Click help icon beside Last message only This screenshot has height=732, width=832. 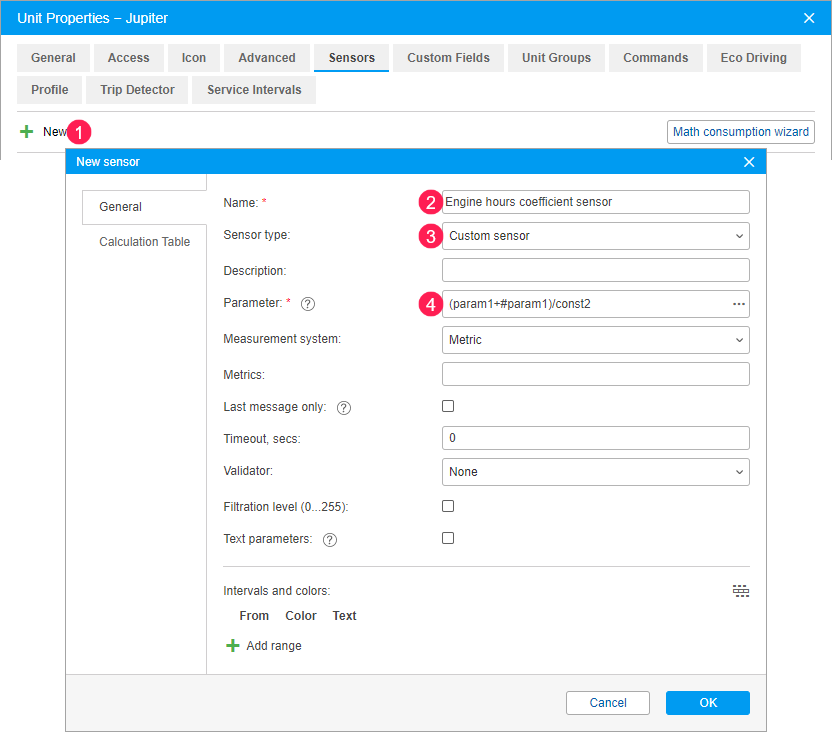344,408
